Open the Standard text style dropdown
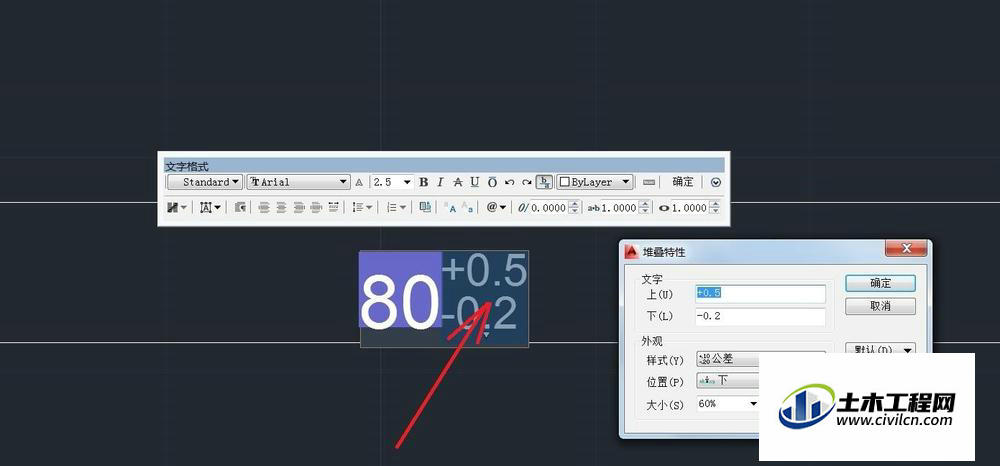 [205, 182]
